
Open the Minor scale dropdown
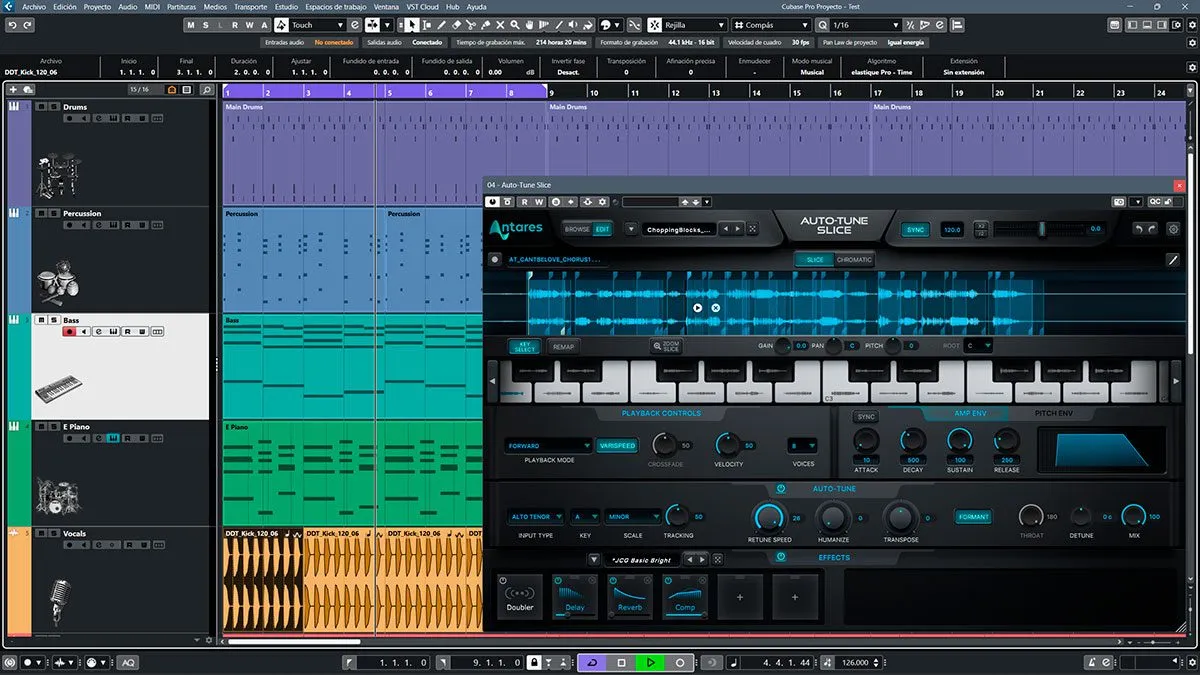coord(632,517)
